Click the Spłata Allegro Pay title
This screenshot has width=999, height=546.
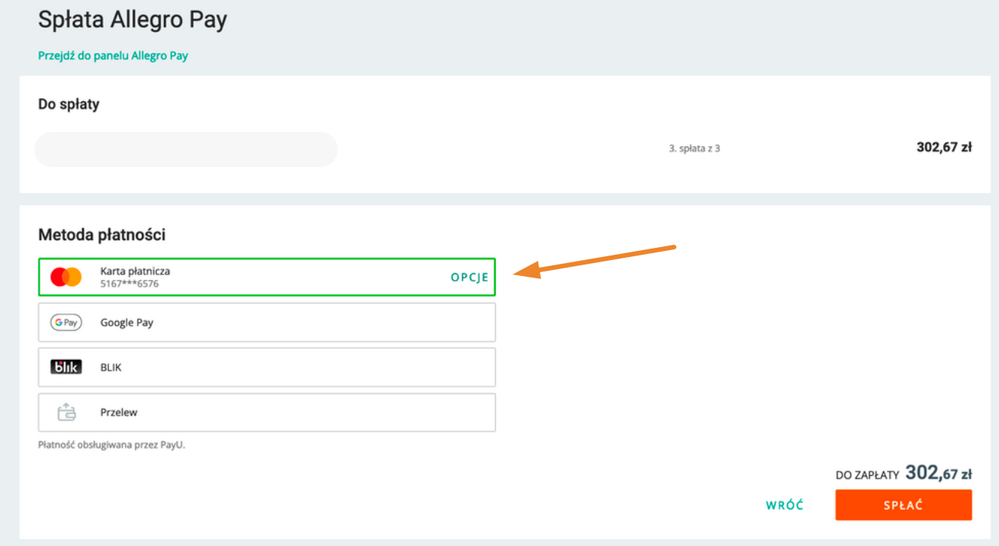(133, 20)
